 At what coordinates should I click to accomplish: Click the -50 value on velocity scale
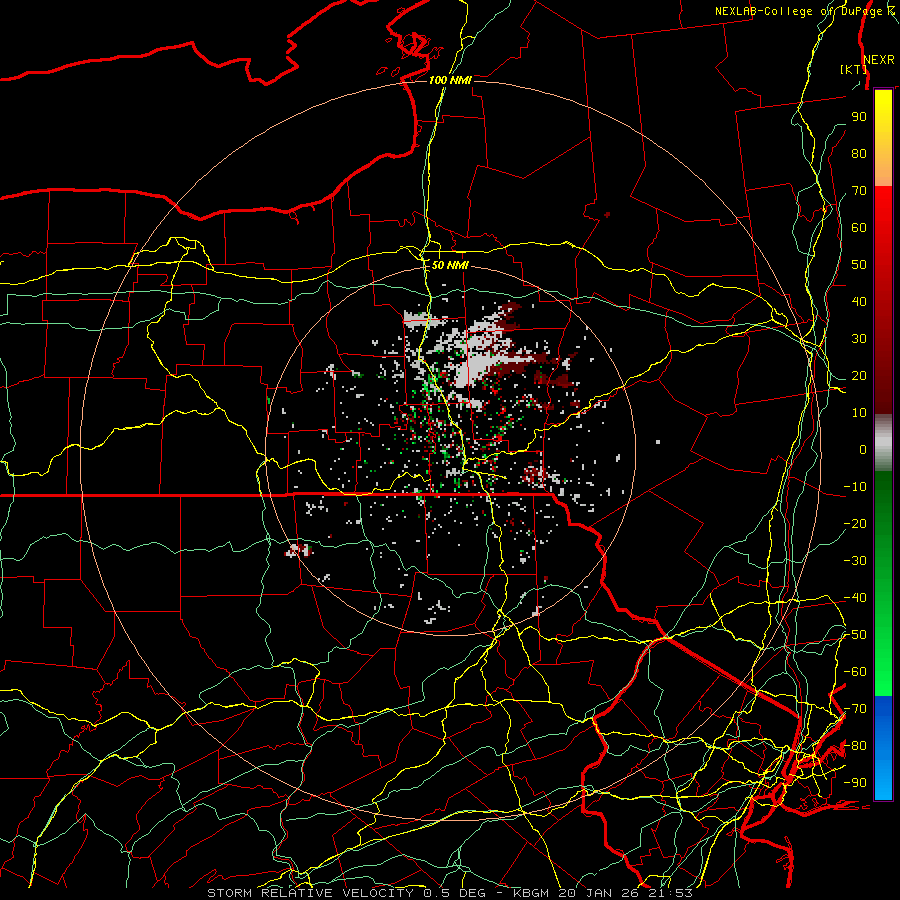click(855, 634)
